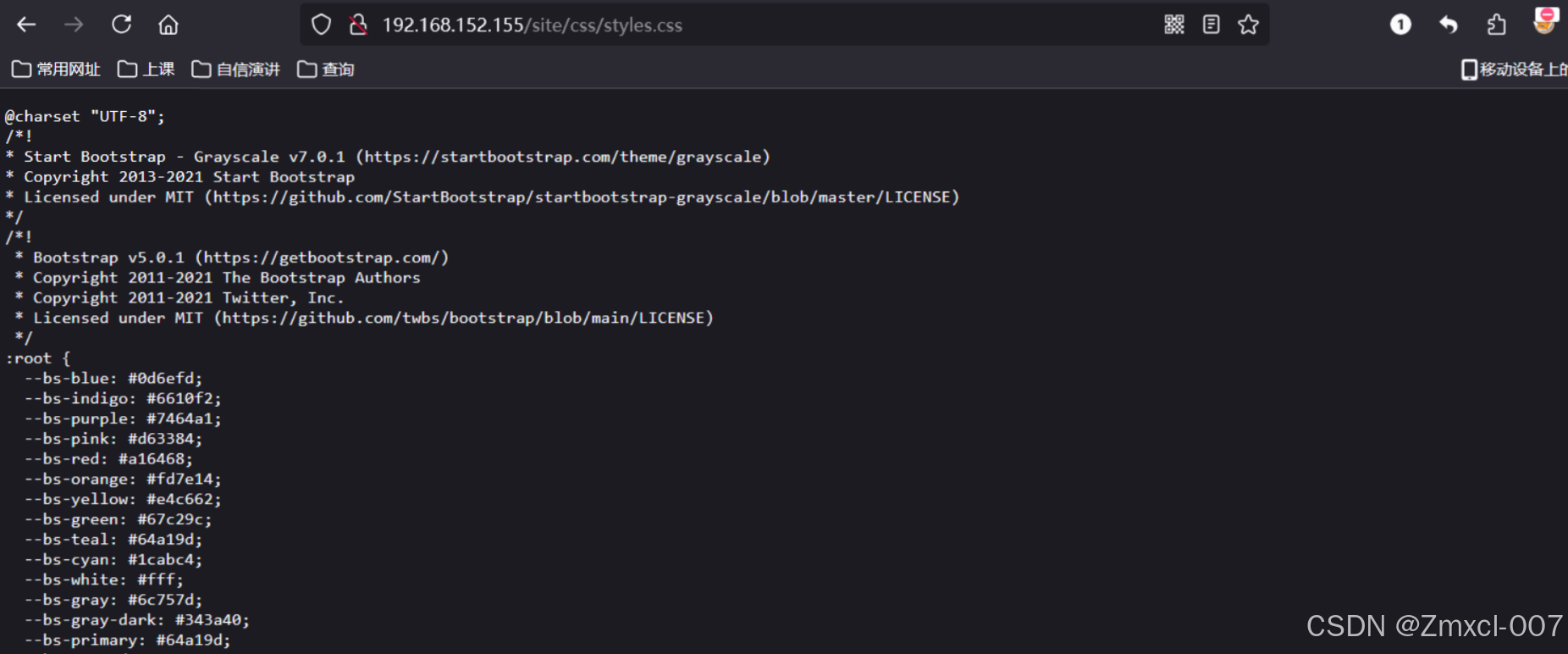Open the 查询 bookmarks folder
Image resolution: width=1568 pixels, height=654 pixels.
[x=326, y=69]
